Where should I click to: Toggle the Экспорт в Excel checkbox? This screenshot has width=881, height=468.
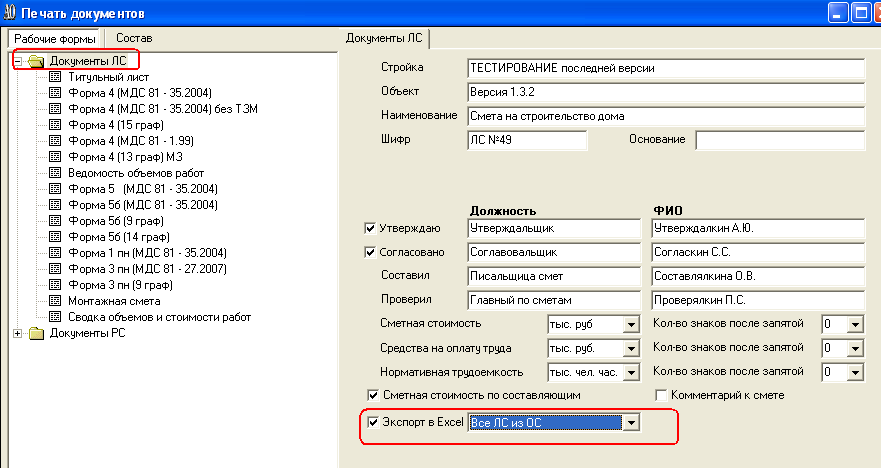click(x=373, y=422)
